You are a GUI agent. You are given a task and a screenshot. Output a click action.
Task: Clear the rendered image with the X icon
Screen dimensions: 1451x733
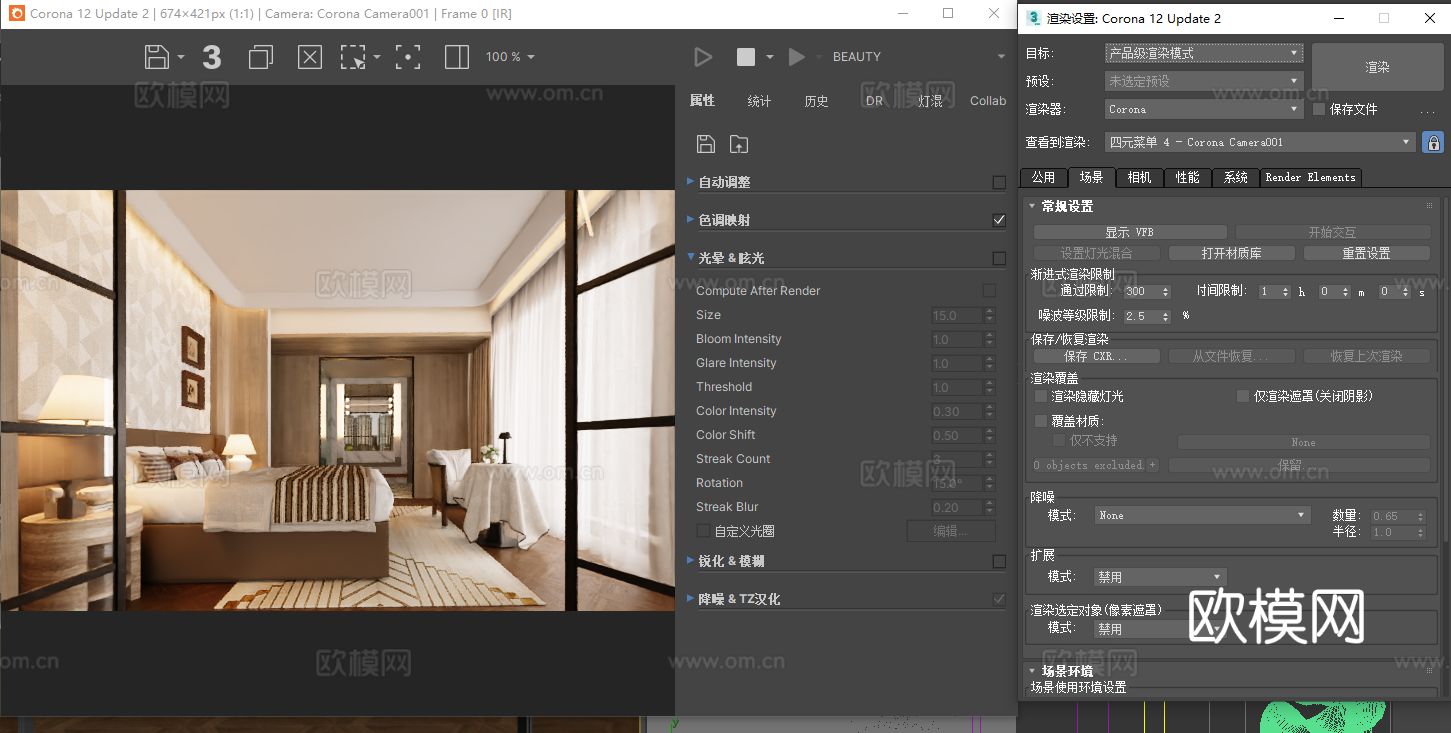(x=309, y=57)
